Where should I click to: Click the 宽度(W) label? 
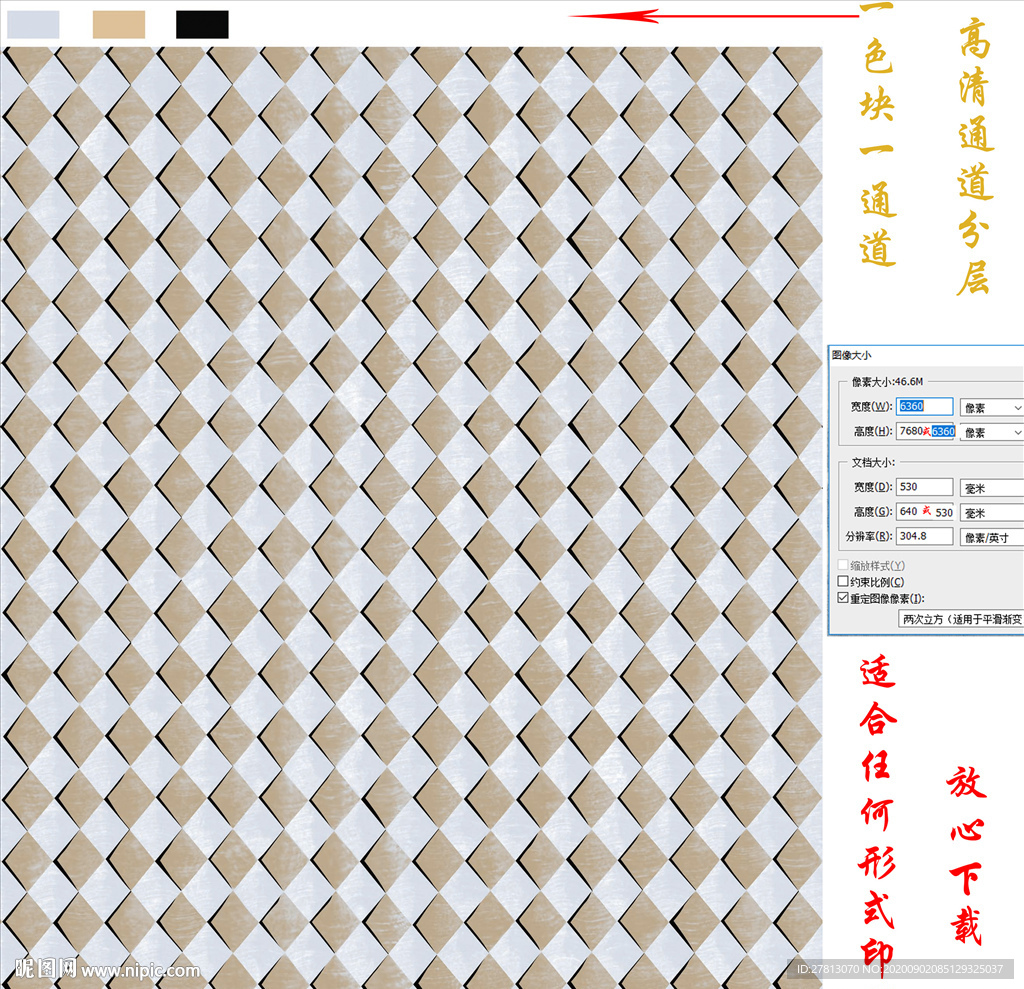871,406
